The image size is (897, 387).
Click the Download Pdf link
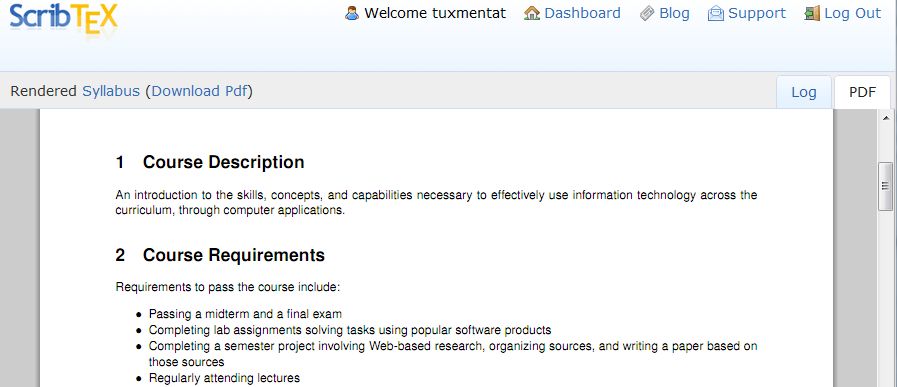(x=200, y=91)
